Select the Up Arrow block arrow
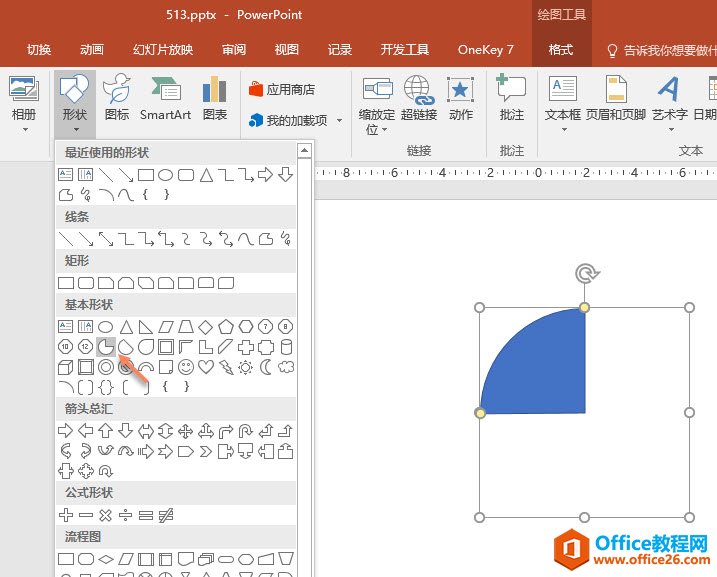Screen dimensions: 717x577 106,431
